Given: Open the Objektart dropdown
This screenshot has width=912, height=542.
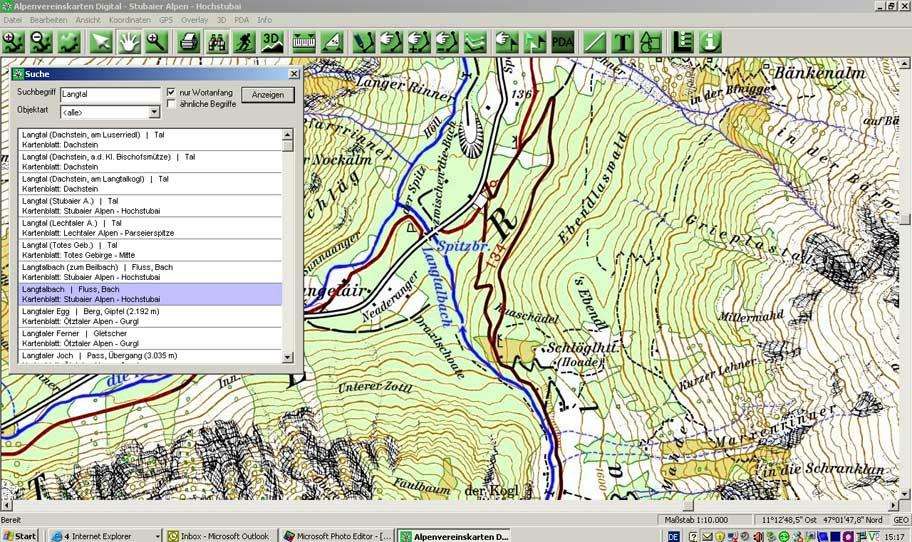Looking at the screenshot, I should (154, 112).
